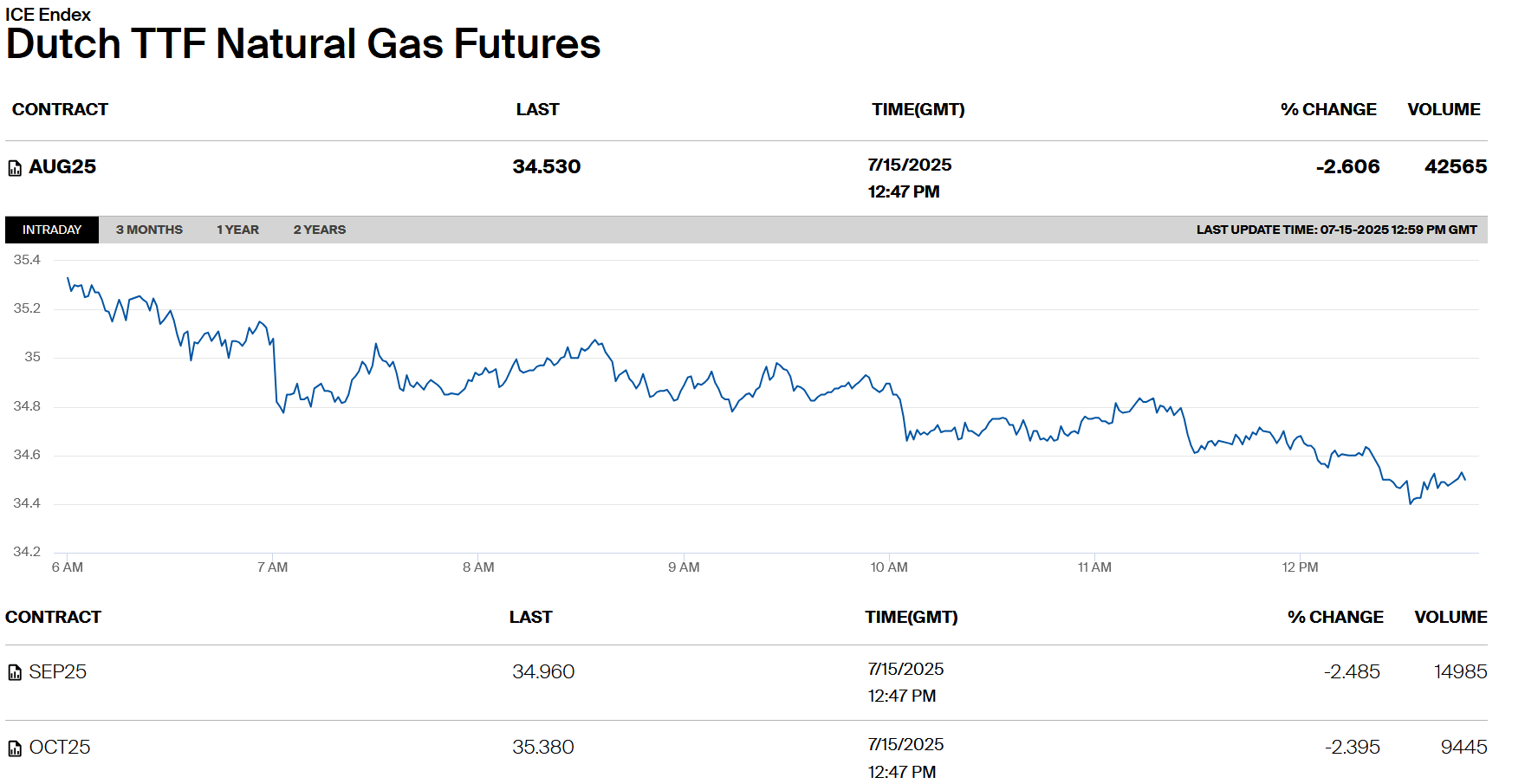Open the AUG25 contract link
The image size is (1525, 784).
point(62,166)
